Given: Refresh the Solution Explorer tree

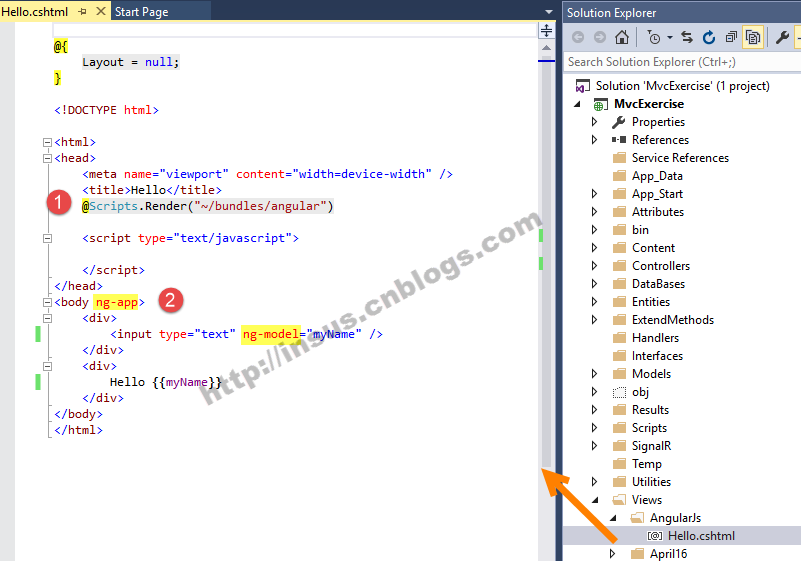Looking at the screenshot, I should tap(709, 37).
